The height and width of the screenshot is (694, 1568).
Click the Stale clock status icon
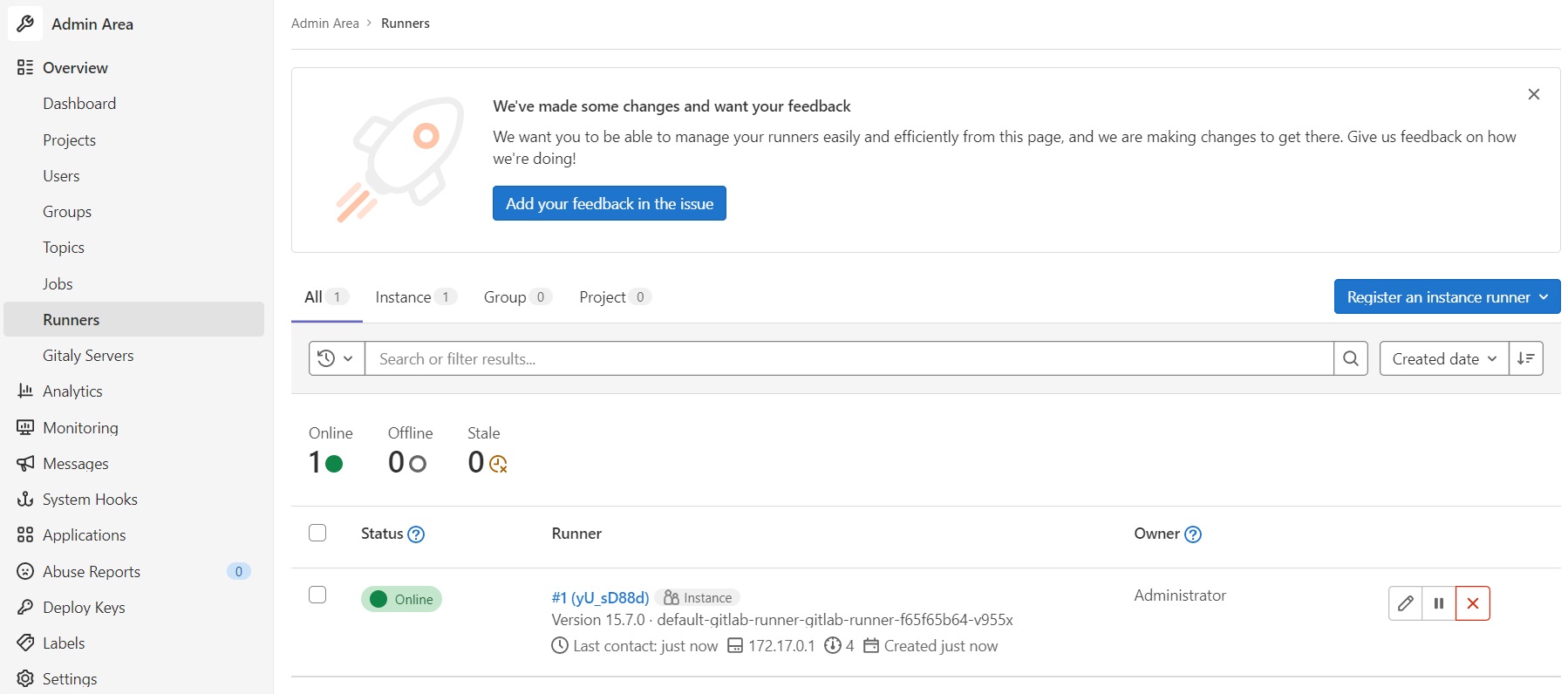[499, 465]
